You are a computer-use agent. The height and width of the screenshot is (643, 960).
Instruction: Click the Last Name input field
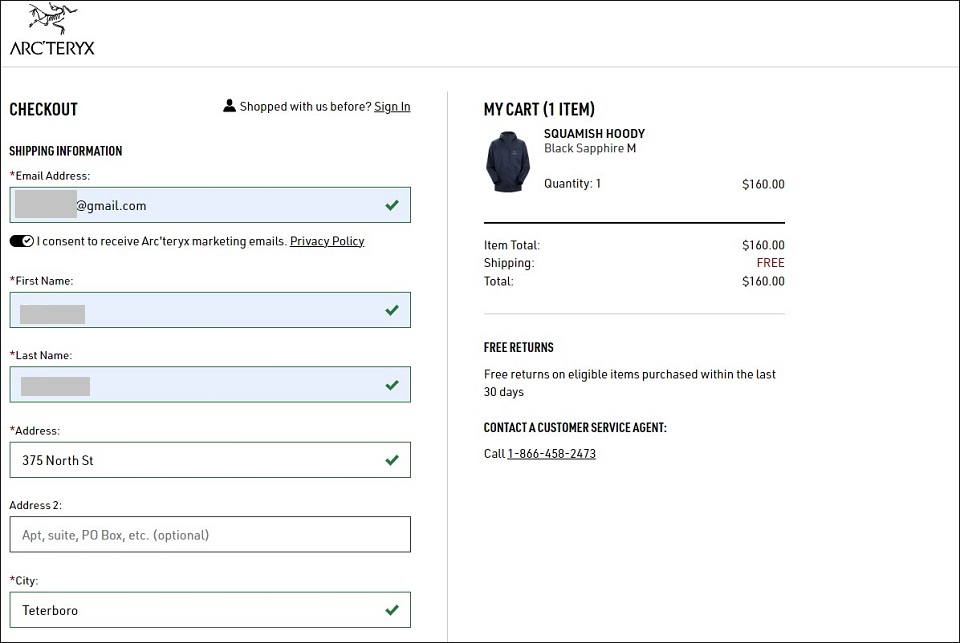210,385
